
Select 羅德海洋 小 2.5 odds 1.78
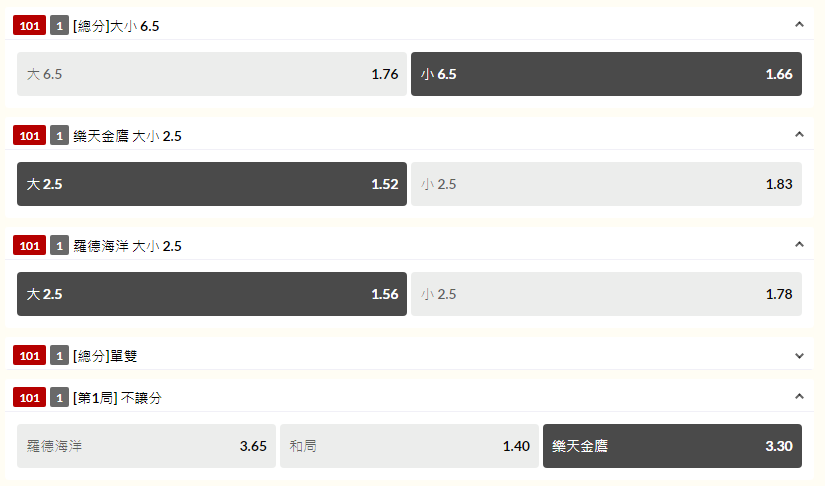[606, 293]
